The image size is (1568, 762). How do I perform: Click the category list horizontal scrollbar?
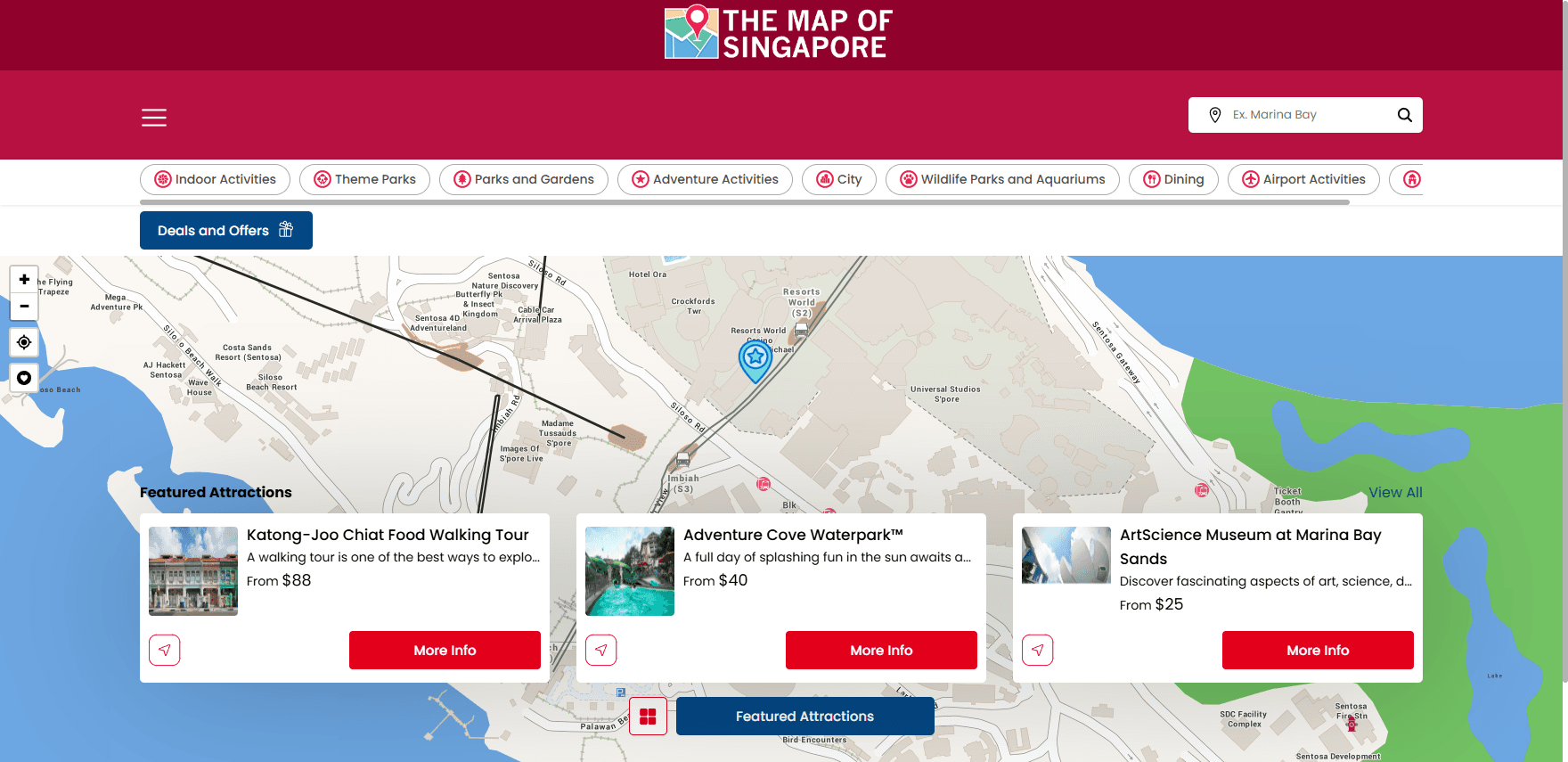click(x=744, y=202)
